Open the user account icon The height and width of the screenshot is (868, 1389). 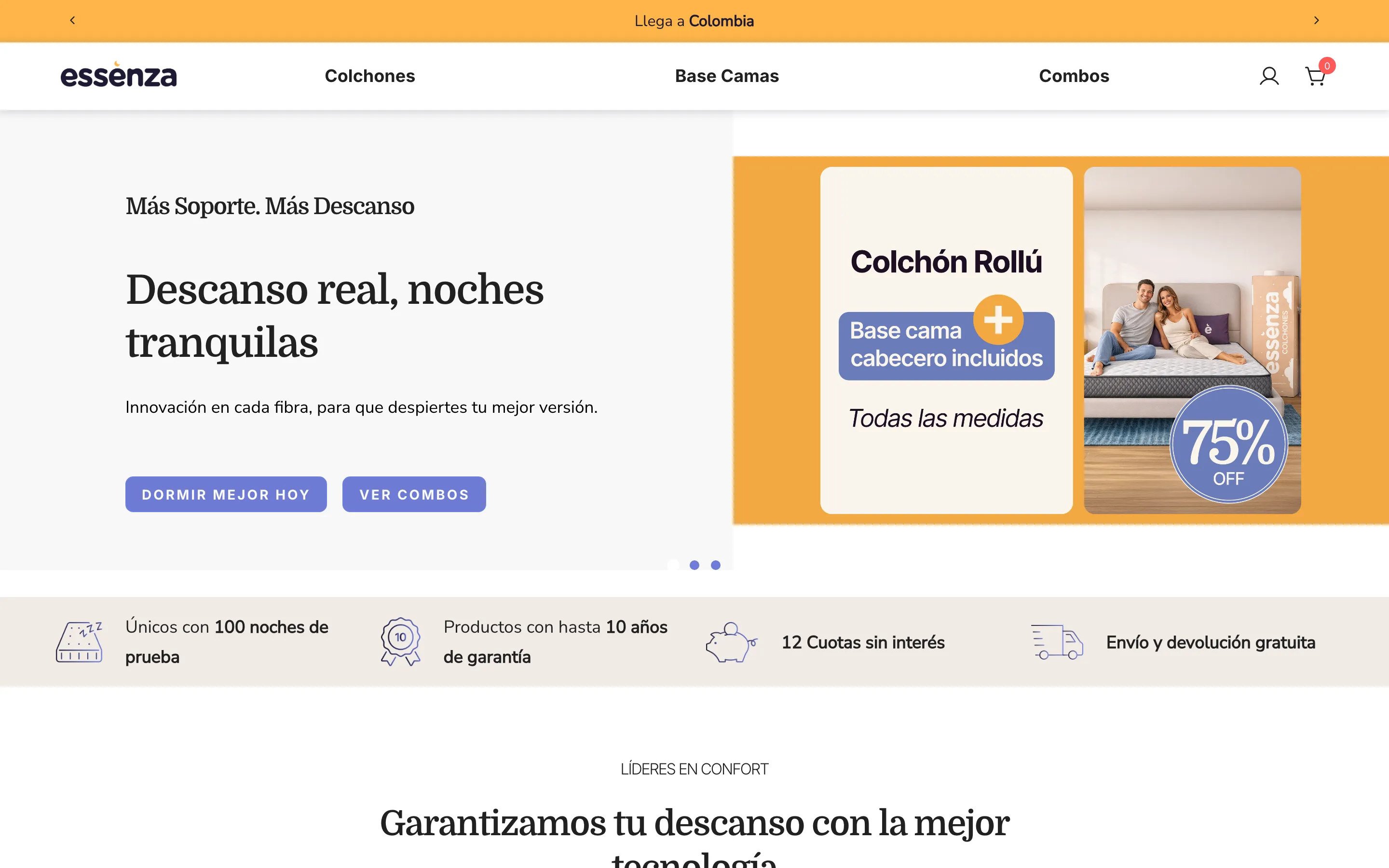[1269, 76]
